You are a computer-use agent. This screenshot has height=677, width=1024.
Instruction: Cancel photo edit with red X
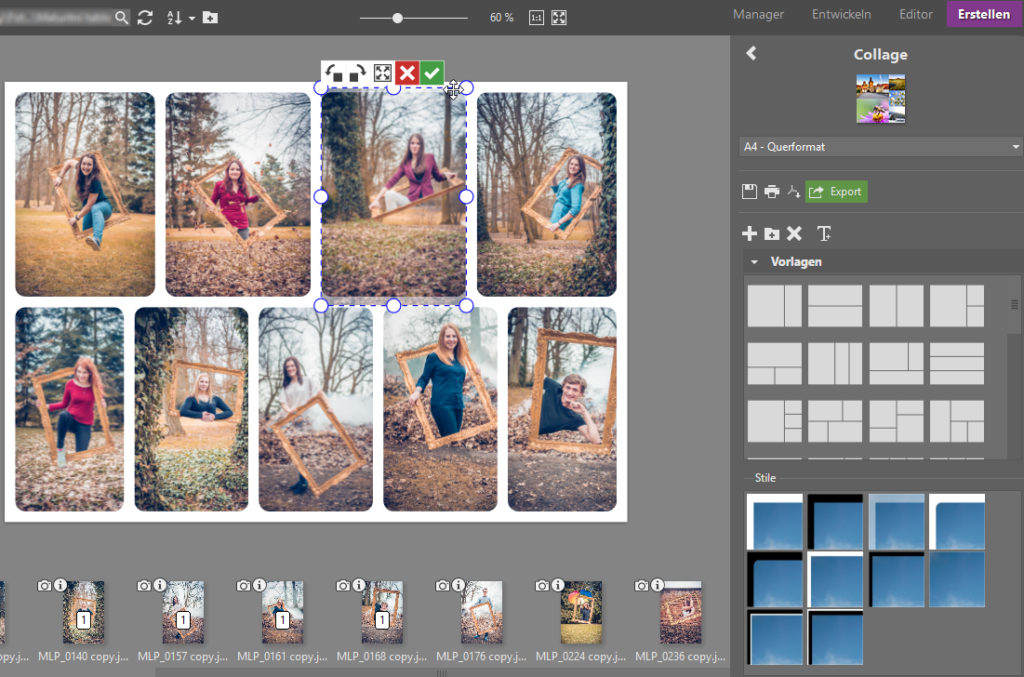click(x=407, y=72)
